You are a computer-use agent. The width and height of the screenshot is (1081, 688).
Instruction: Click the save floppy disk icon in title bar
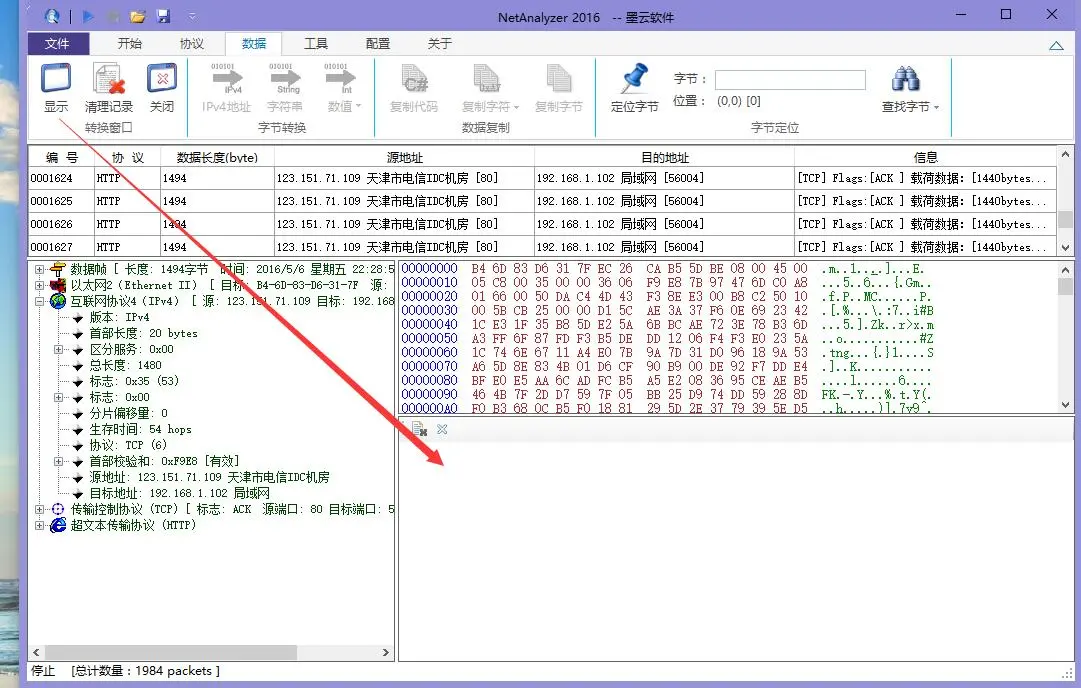click(x=163, y=16)
